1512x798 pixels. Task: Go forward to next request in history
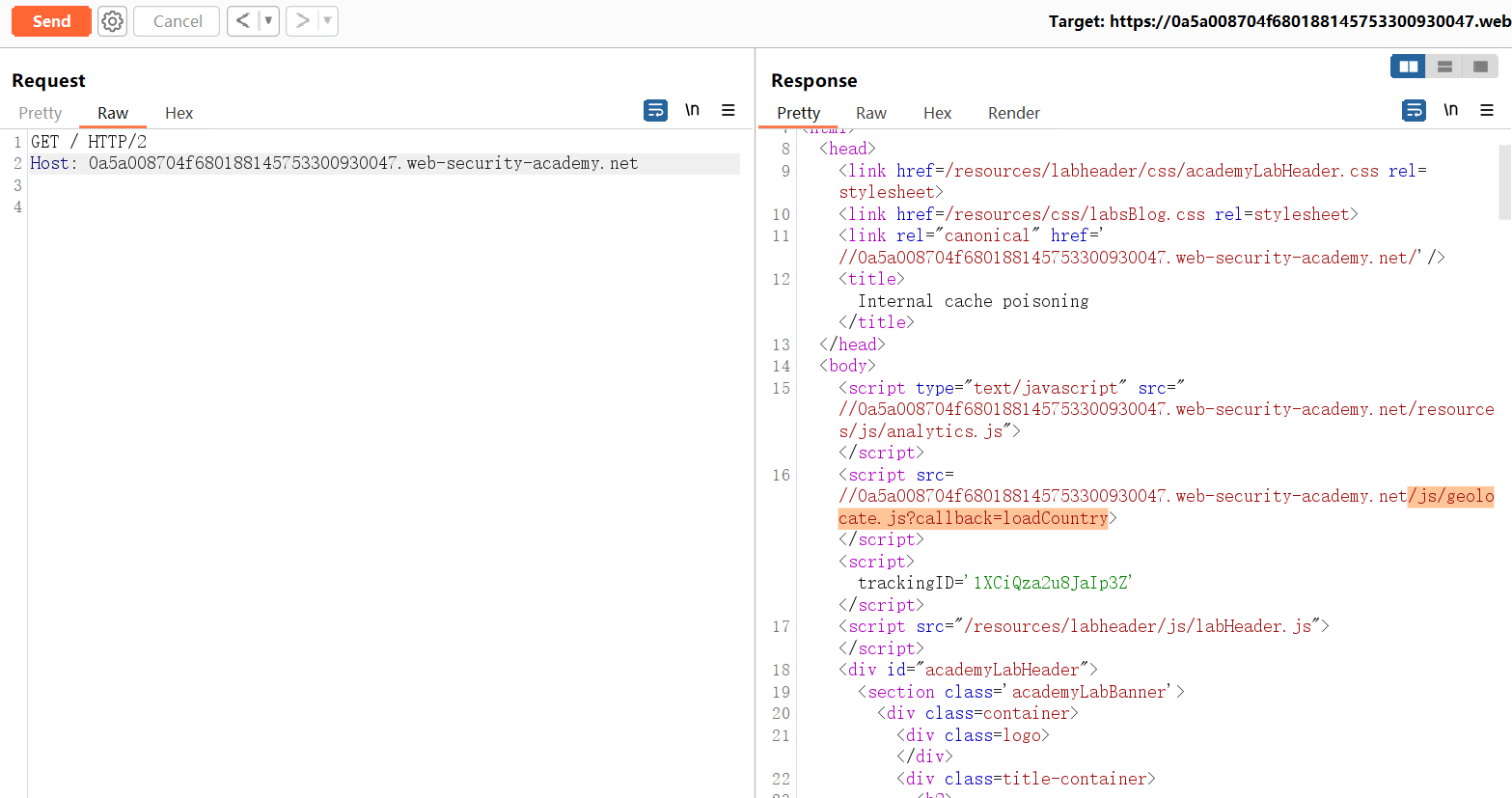(302, 21)
